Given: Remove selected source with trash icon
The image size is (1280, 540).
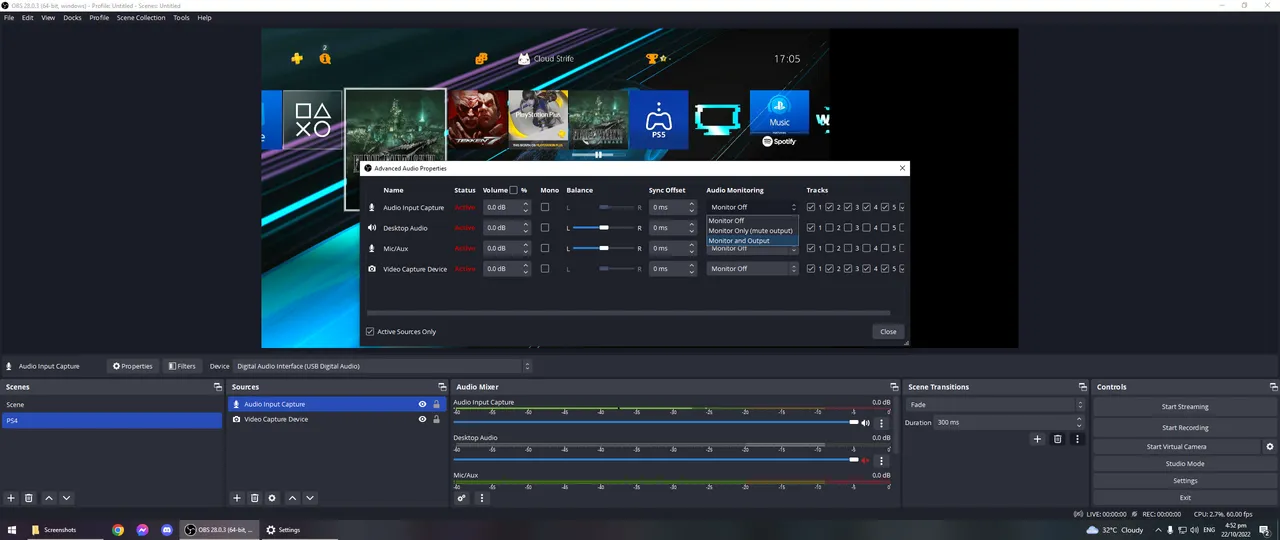Looking at the screenshot, I should (x=255, y=498).
